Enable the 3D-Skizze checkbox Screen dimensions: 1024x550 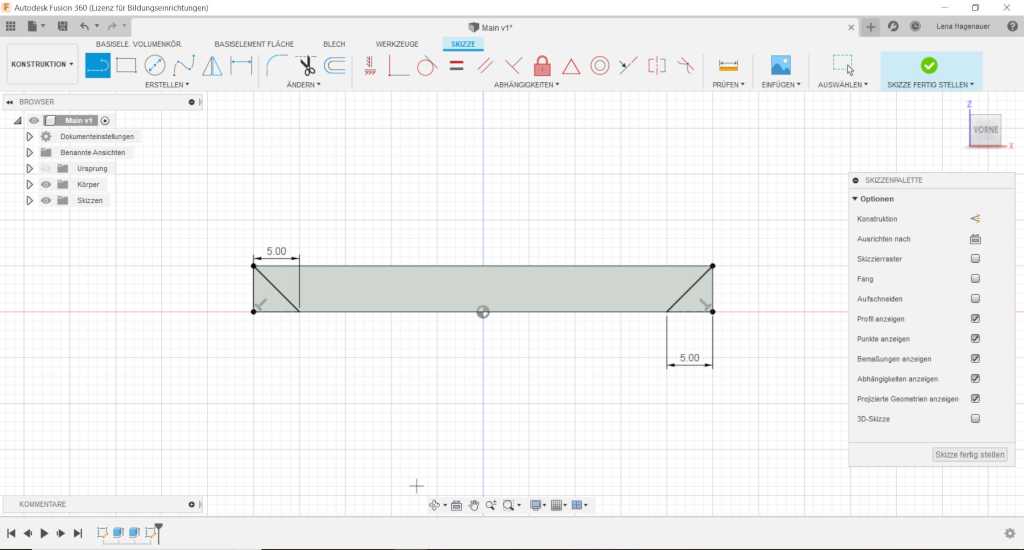pyautogui.click(x=975, y=419)
